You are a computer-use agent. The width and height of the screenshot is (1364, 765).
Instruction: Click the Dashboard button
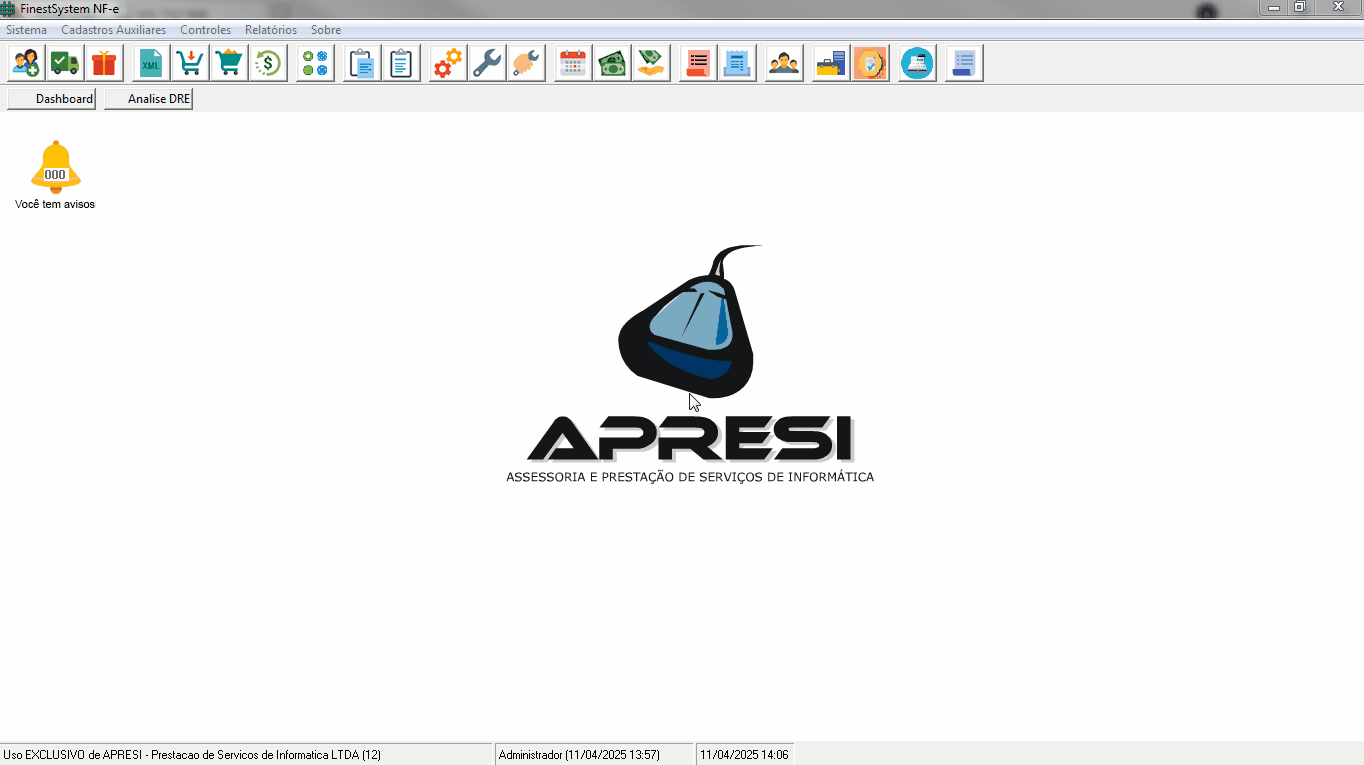[x=52, y=99]
